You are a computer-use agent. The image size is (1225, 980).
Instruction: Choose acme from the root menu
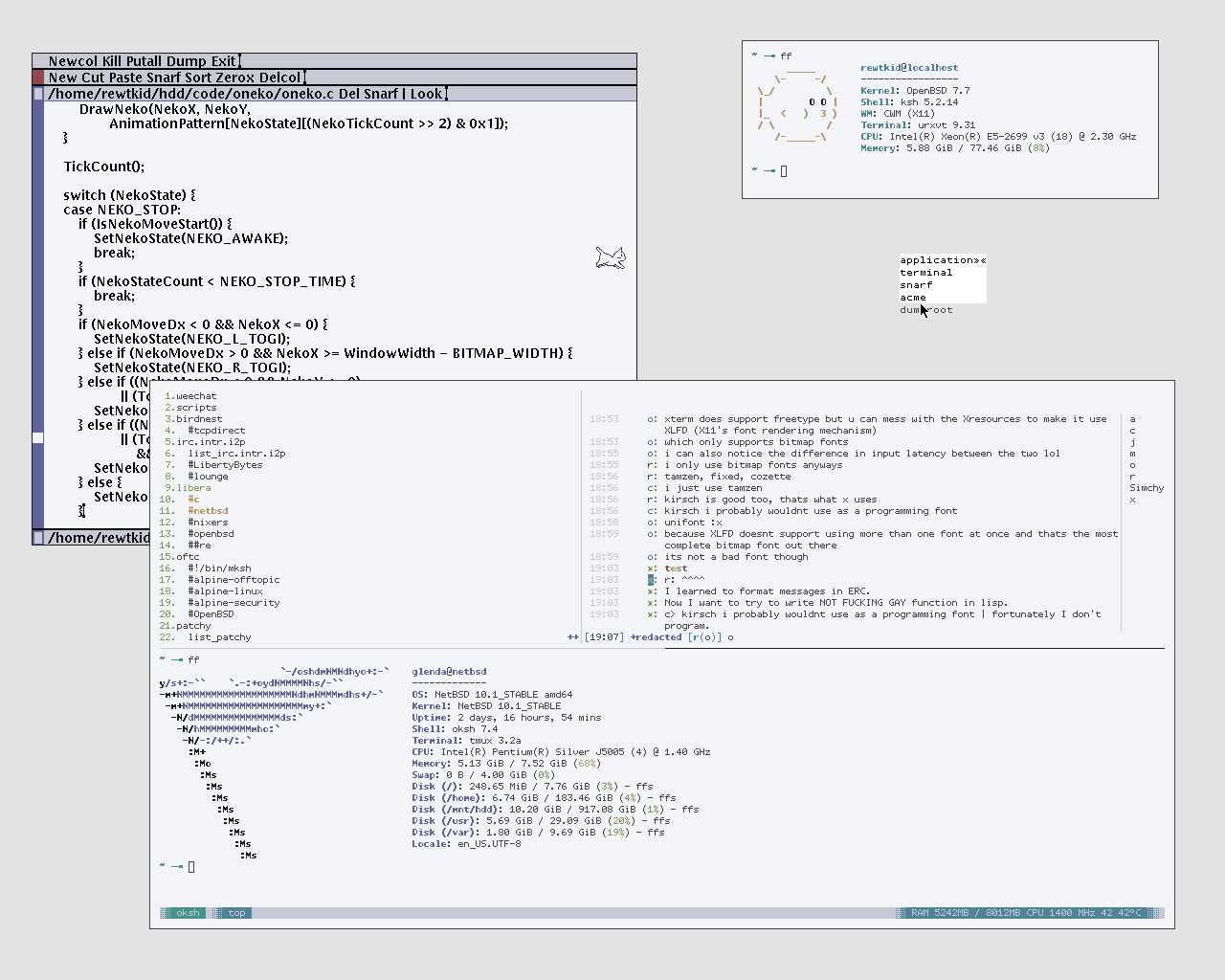pos(943,298)
